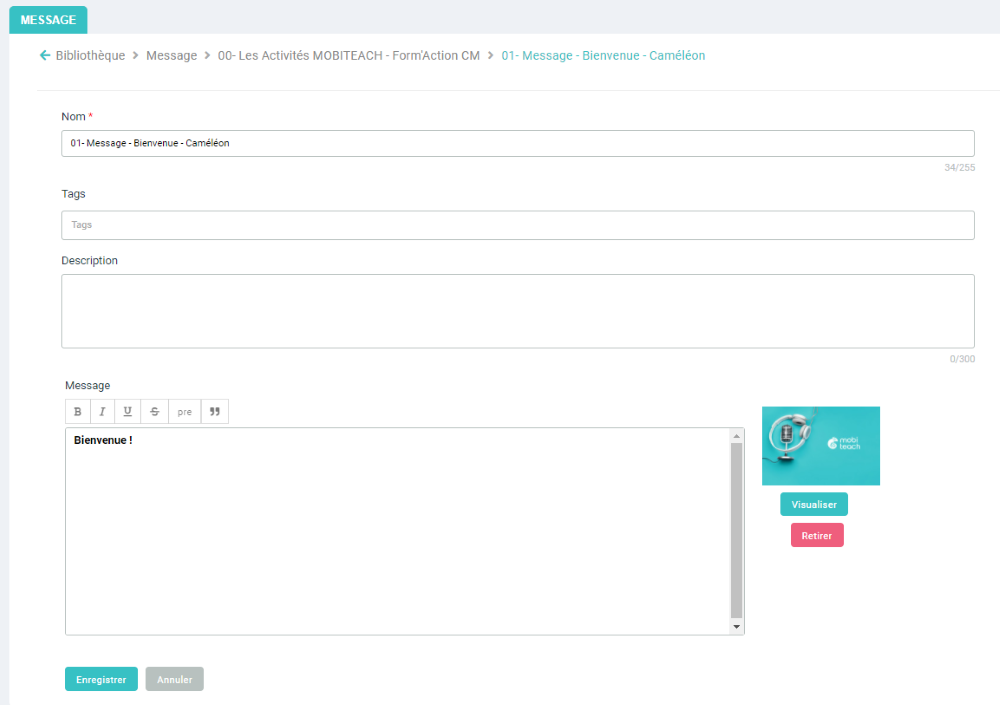Focus the Tags input field
Image resolution: width=1000 pixels, height=705 pixels.
[518, 225]
